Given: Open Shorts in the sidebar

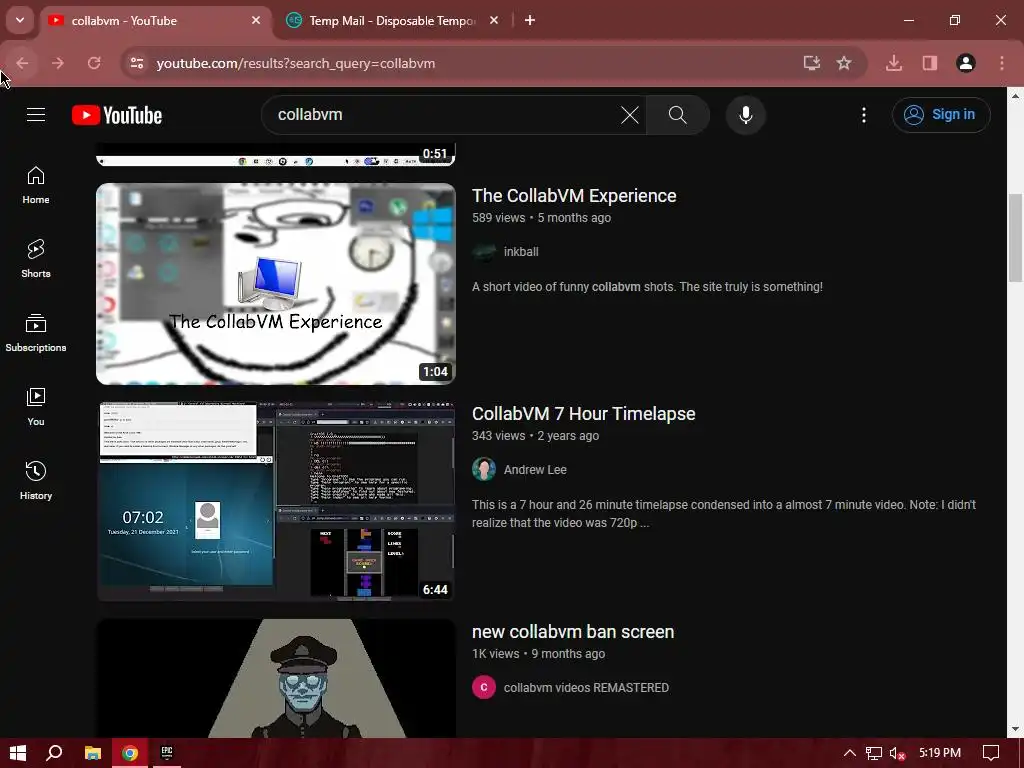Looking at the screenshot, I should 36,259.
